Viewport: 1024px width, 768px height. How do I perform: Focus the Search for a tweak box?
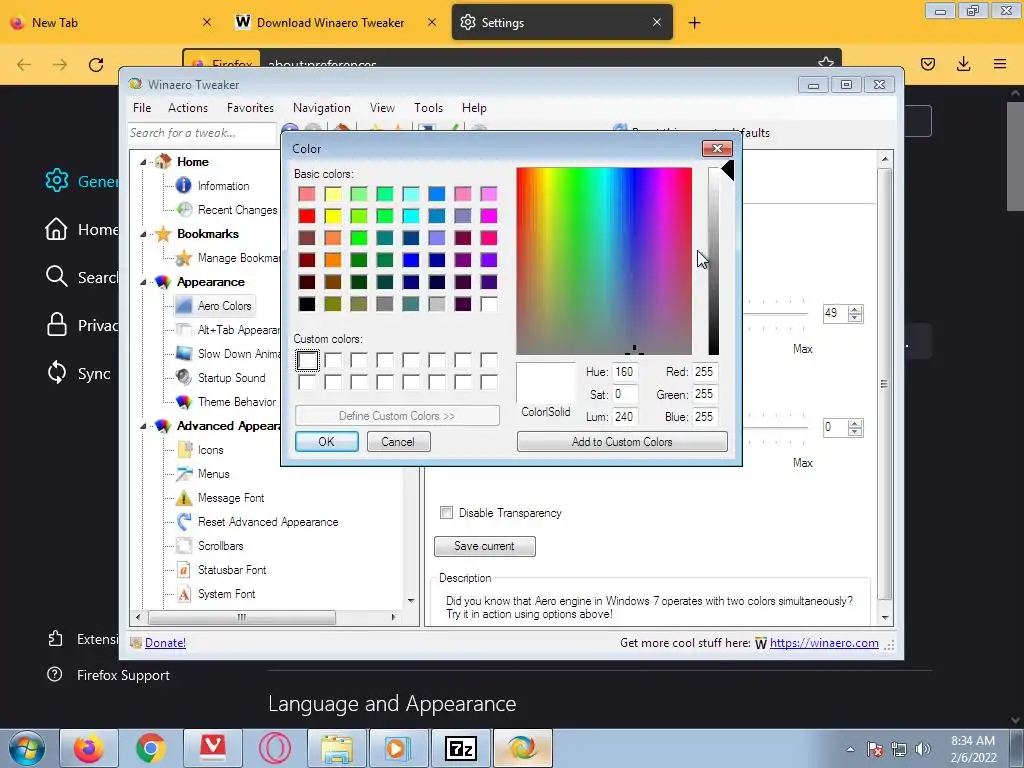pos(202,133)
